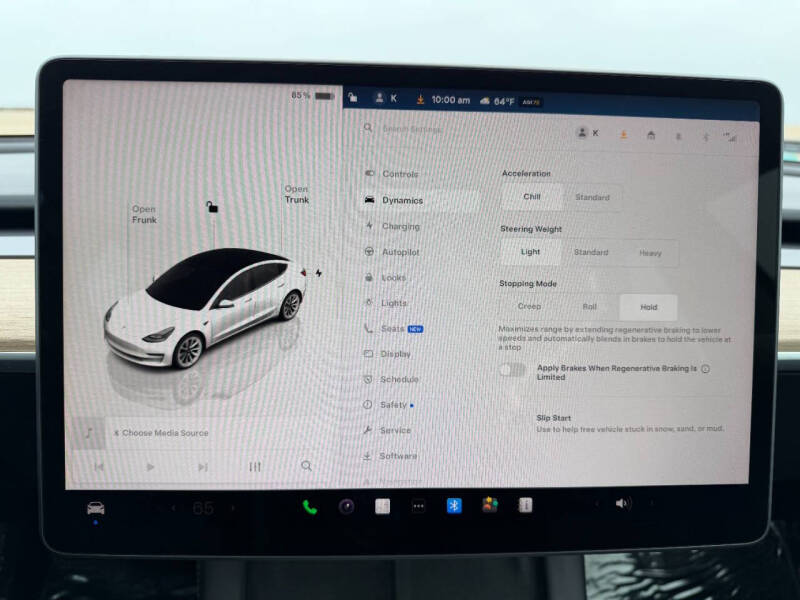This screenshot has width=800, height=600.
Task: Open the profile K icon in the settings header
Action: (587, 133)
